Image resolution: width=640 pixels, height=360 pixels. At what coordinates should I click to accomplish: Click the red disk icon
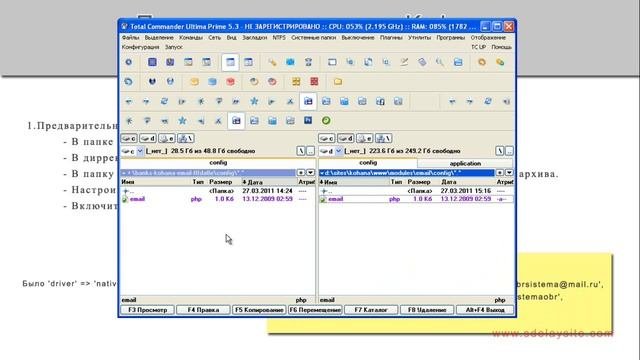click(x=231, y=82)
